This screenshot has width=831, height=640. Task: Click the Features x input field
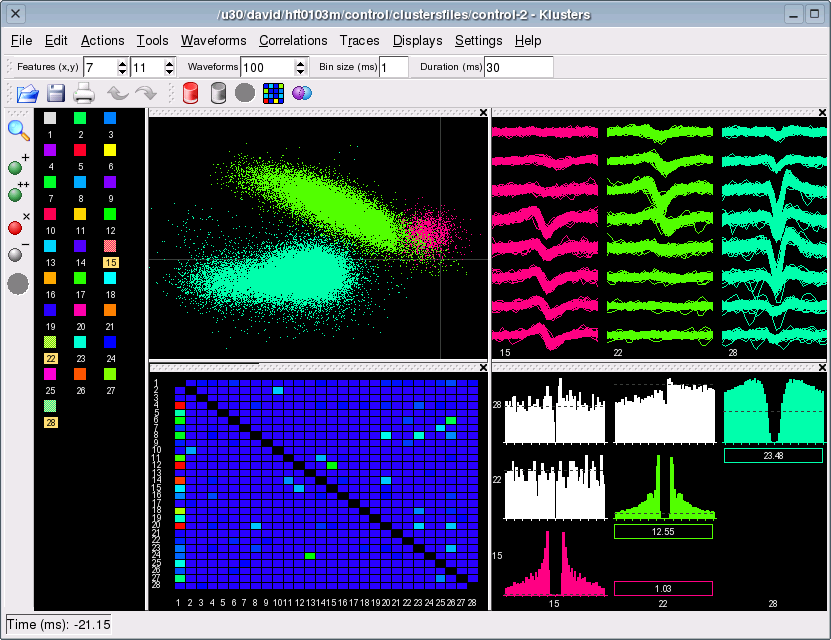coord(100,67)
